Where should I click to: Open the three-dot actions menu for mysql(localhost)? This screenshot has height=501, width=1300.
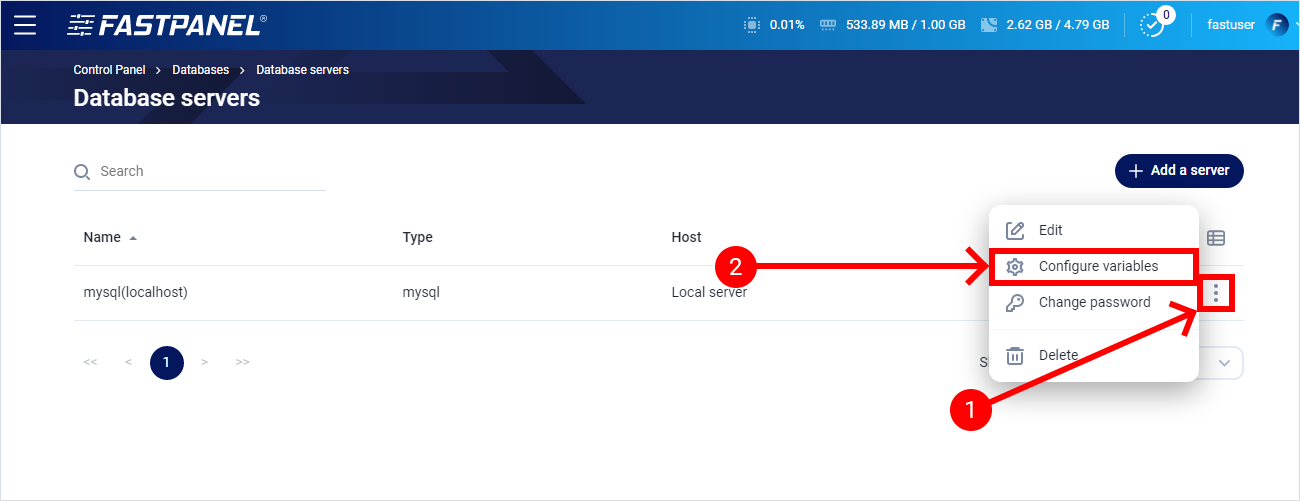1216,293
